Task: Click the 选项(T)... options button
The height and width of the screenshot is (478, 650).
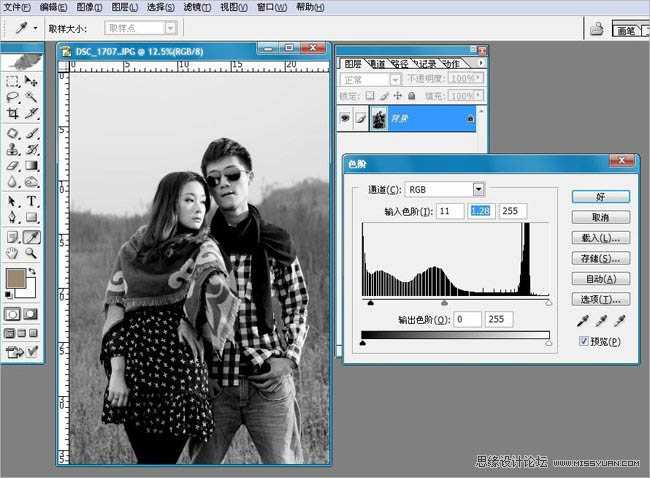Action: (x=601, y=299)
